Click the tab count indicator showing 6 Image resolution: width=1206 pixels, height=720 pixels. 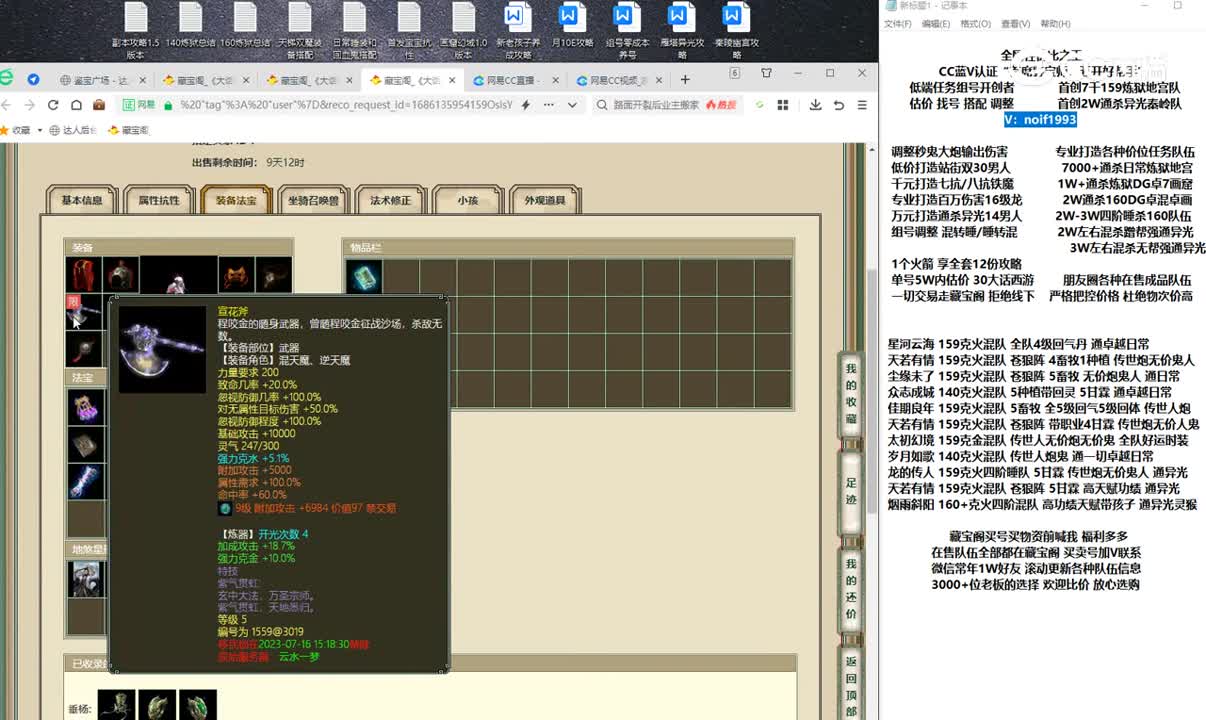[x=735, y=73]
